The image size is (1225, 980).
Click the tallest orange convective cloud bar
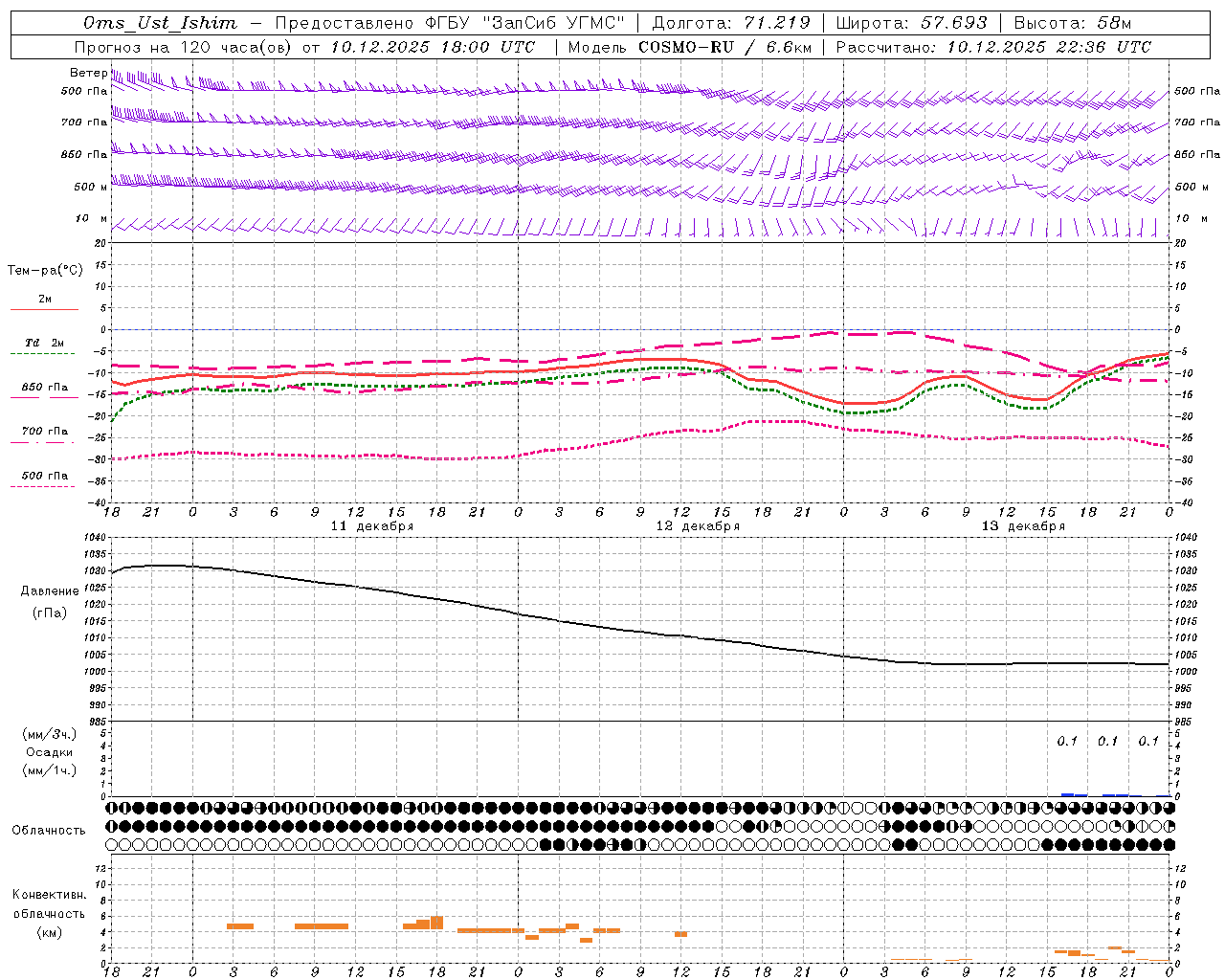[x=436, y=923]
